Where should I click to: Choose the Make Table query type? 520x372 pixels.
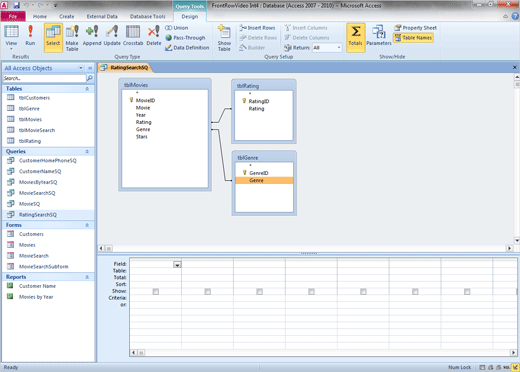(72, 38)
